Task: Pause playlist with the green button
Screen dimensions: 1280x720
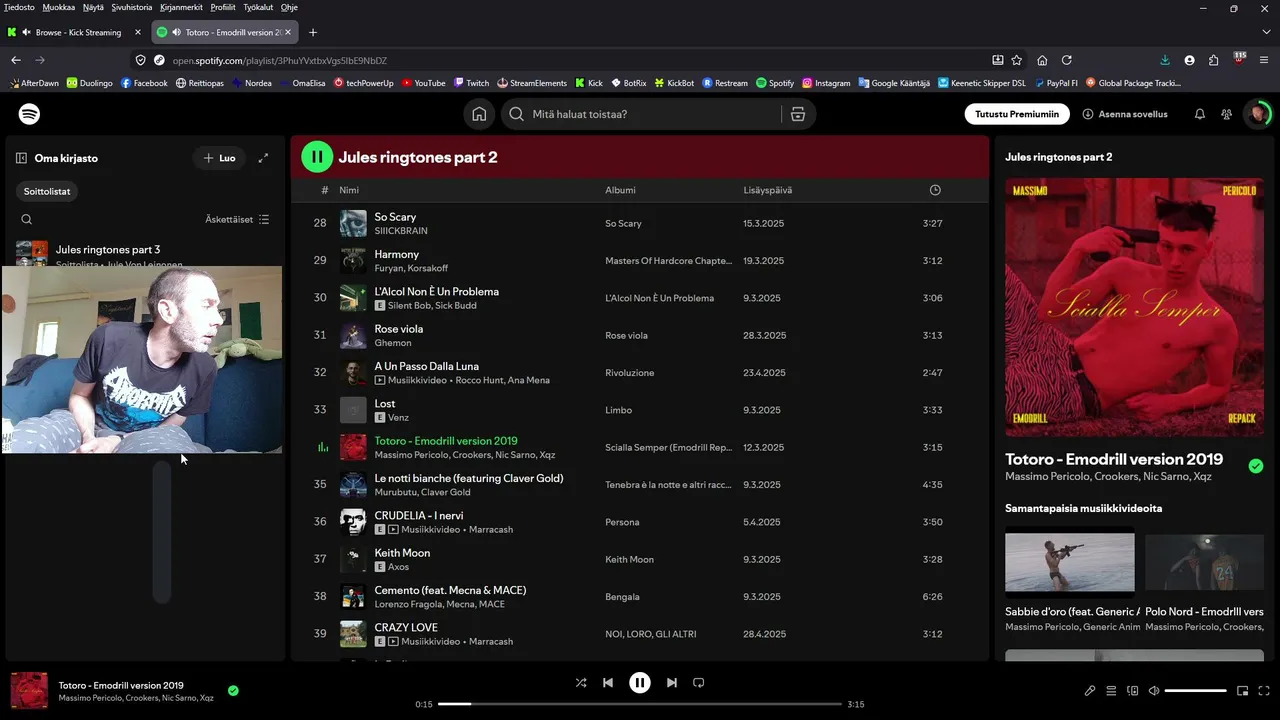Action: 317,157
